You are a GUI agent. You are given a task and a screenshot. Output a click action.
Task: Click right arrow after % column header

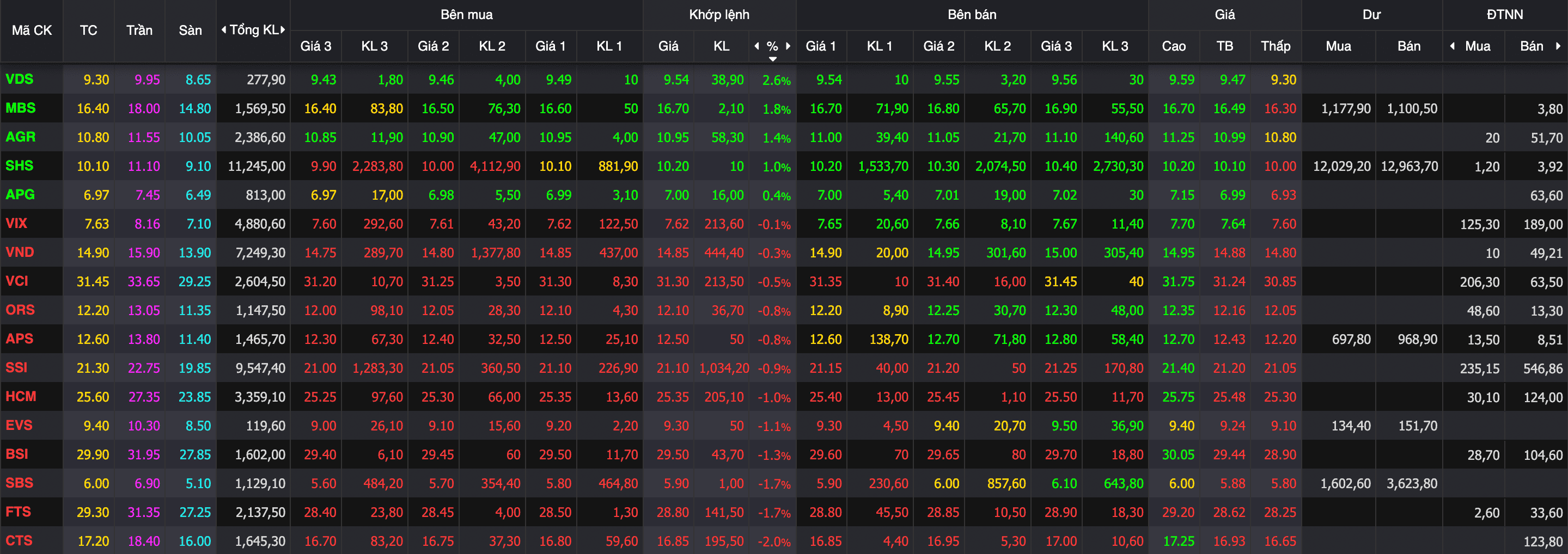click(x=788, y=46)
